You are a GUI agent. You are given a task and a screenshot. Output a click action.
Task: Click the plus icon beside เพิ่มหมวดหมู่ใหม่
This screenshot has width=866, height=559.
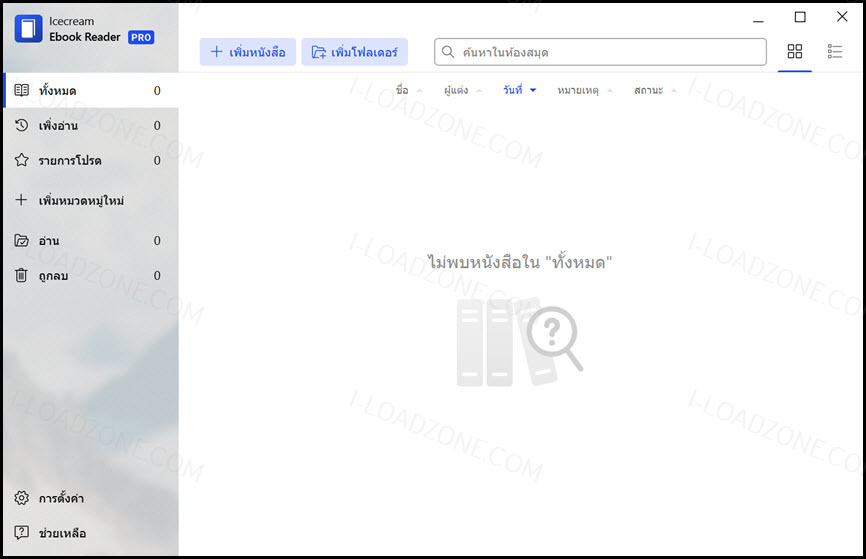pos(21,200)
